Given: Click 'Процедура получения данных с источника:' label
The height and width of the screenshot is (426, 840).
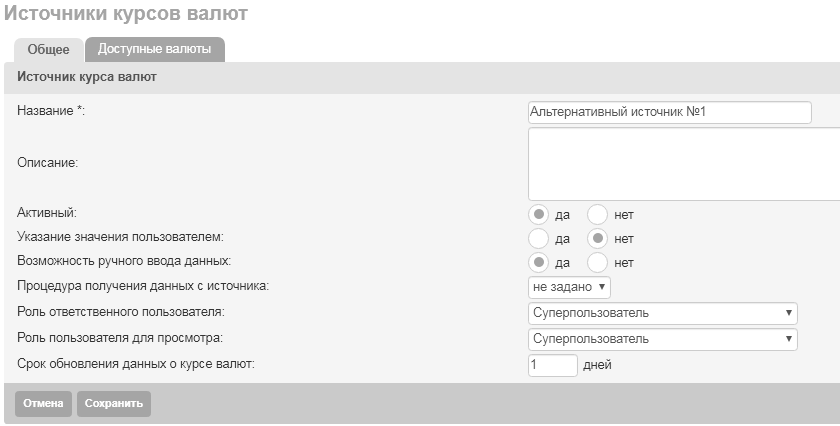Looking at the screenshot, I should pyautogui.click(x=143, y=286).
